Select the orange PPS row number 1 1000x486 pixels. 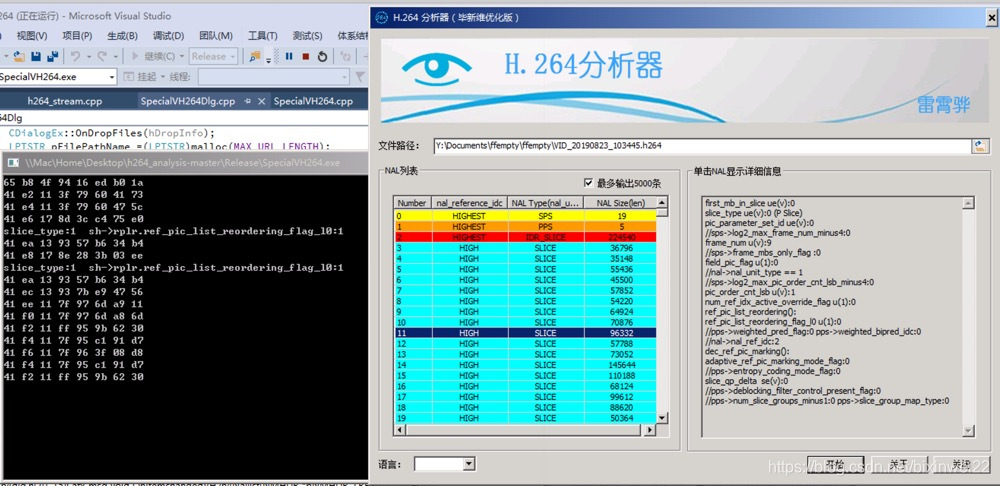[x=526, y=226]
